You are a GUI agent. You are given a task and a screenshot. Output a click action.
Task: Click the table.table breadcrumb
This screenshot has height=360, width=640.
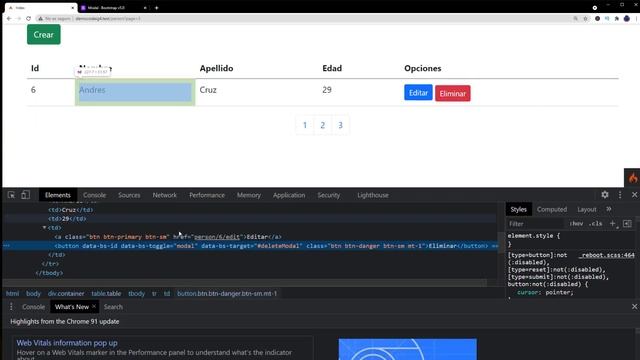(106, 293)
